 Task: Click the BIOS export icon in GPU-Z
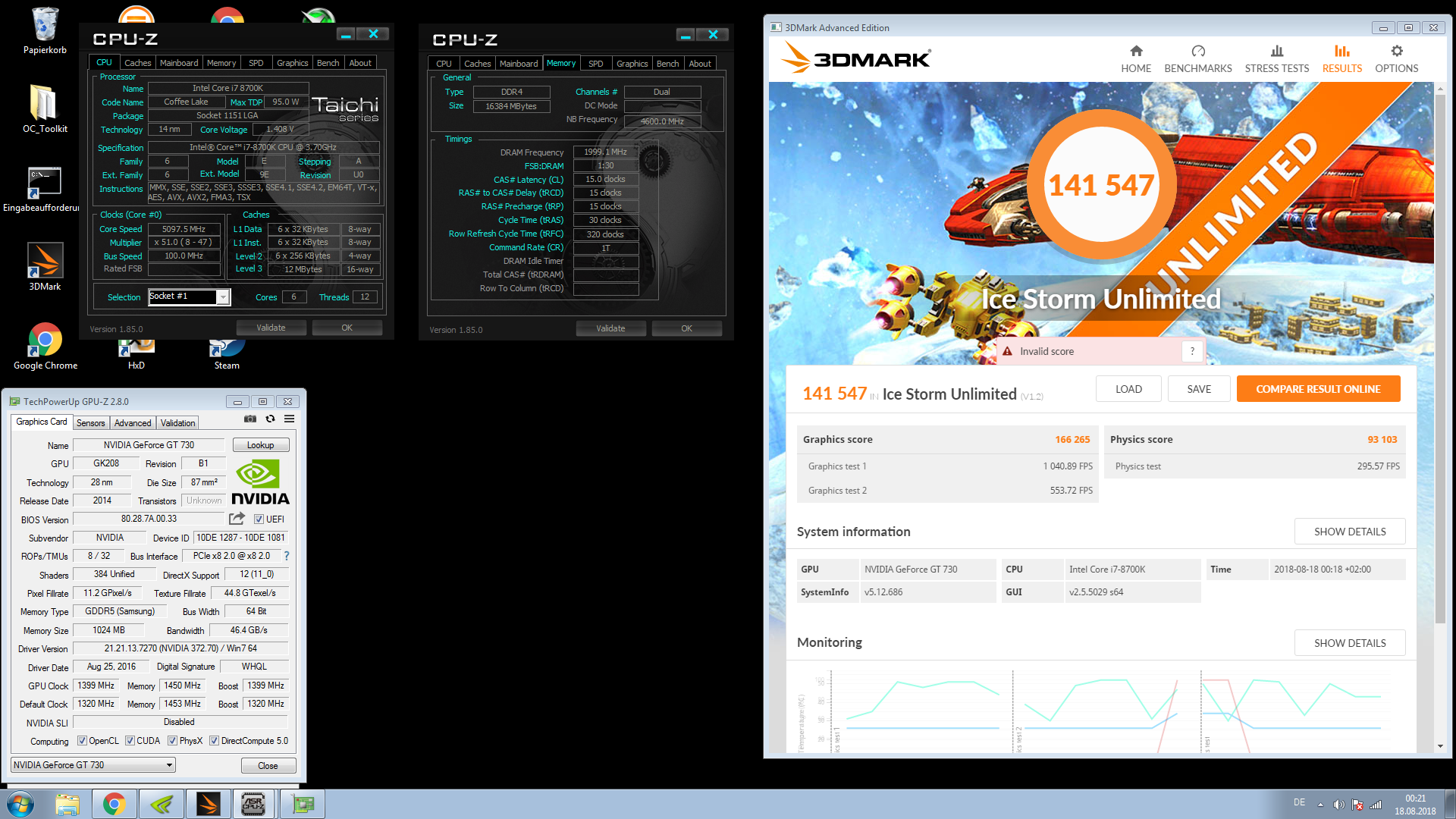click(237, 519)
